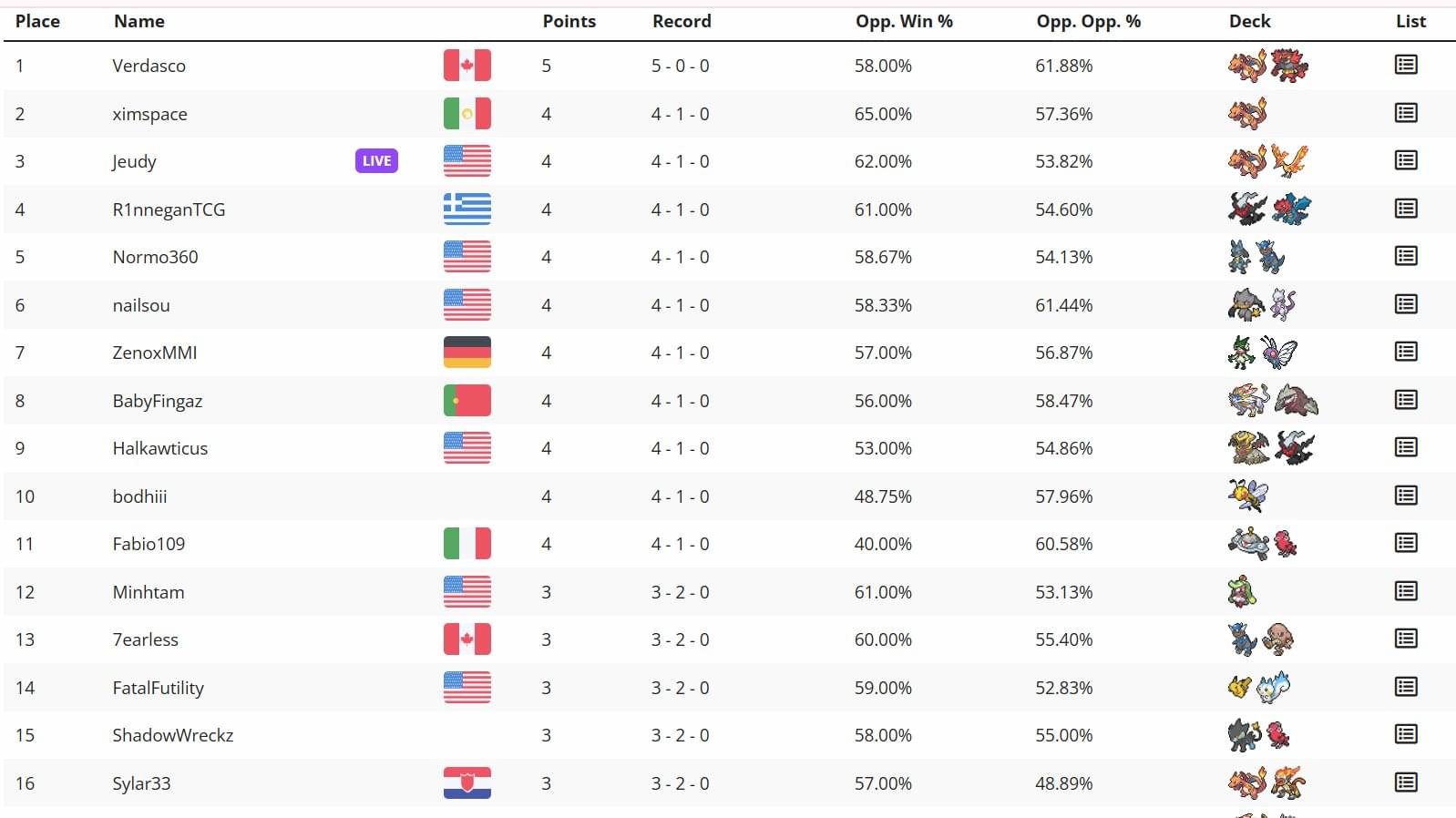View BabyFingaz's list icon
Screen dimensions: 1456x818
(1405, 400)
